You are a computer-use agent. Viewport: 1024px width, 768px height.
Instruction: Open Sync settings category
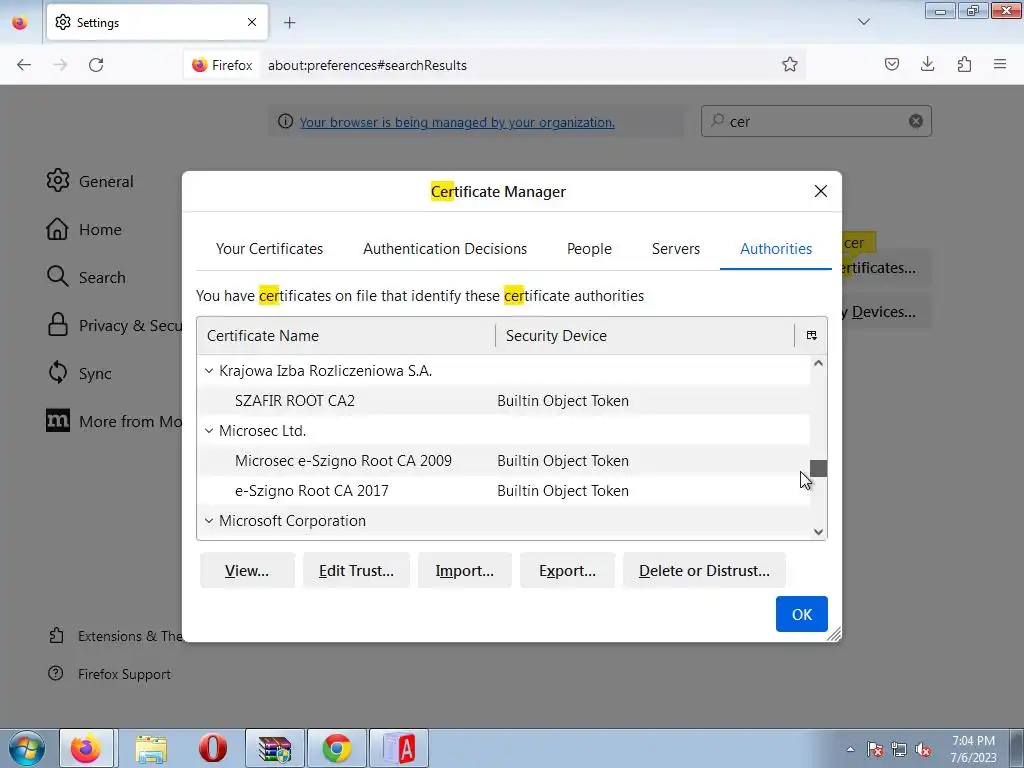pyautogui.click(x=78, y=373)
